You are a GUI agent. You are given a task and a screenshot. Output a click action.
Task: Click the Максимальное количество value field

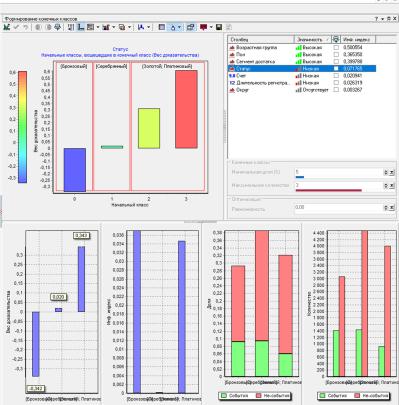[x=339, y=185]
